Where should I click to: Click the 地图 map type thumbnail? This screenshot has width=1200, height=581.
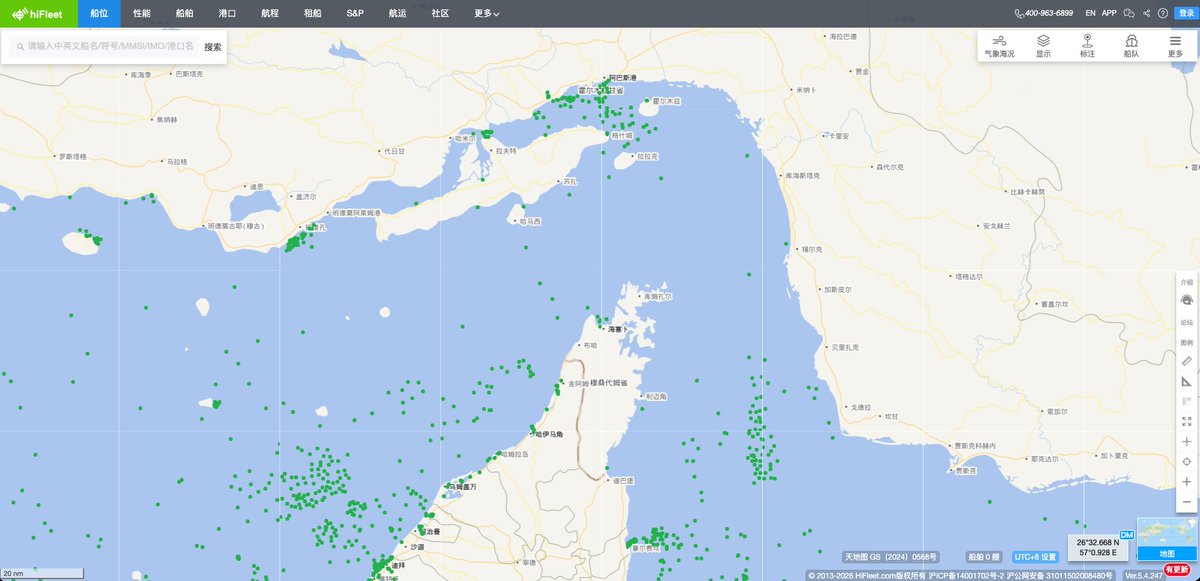coord(1166,541)
